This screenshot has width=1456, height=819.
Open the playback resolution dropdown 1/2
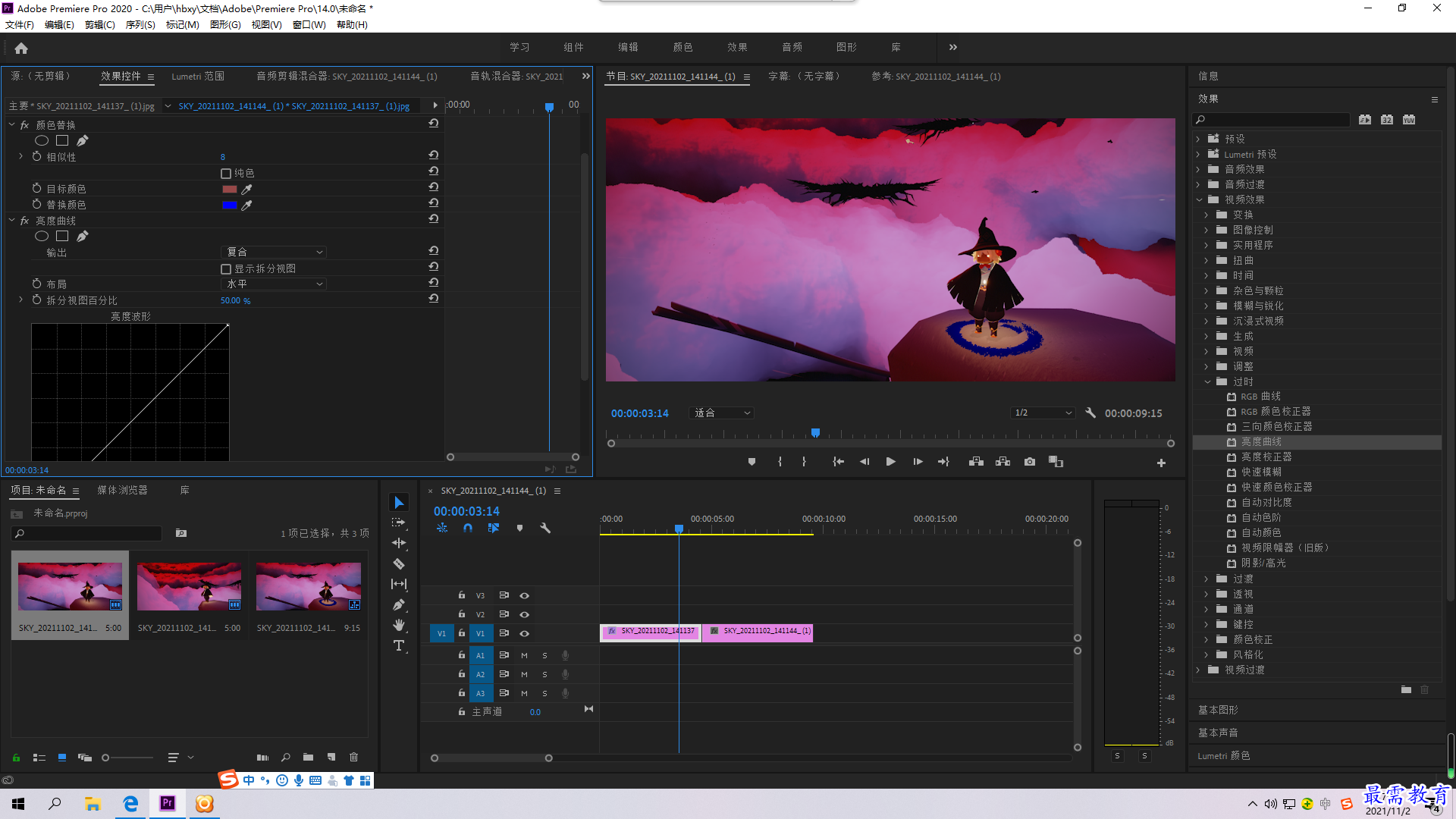coord(1043,413)
